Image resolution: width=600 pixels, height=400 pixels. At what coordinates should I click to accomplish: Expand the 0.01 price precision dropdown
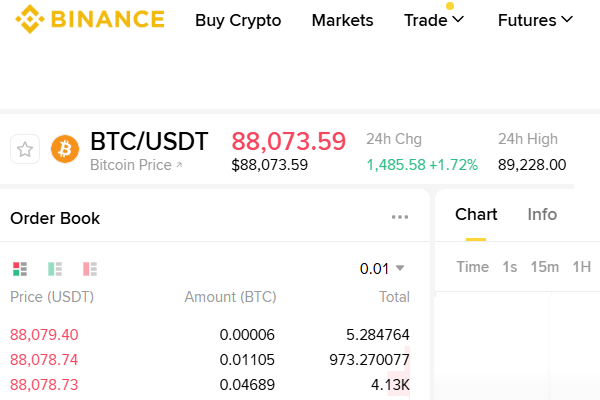tap(382, 268)
